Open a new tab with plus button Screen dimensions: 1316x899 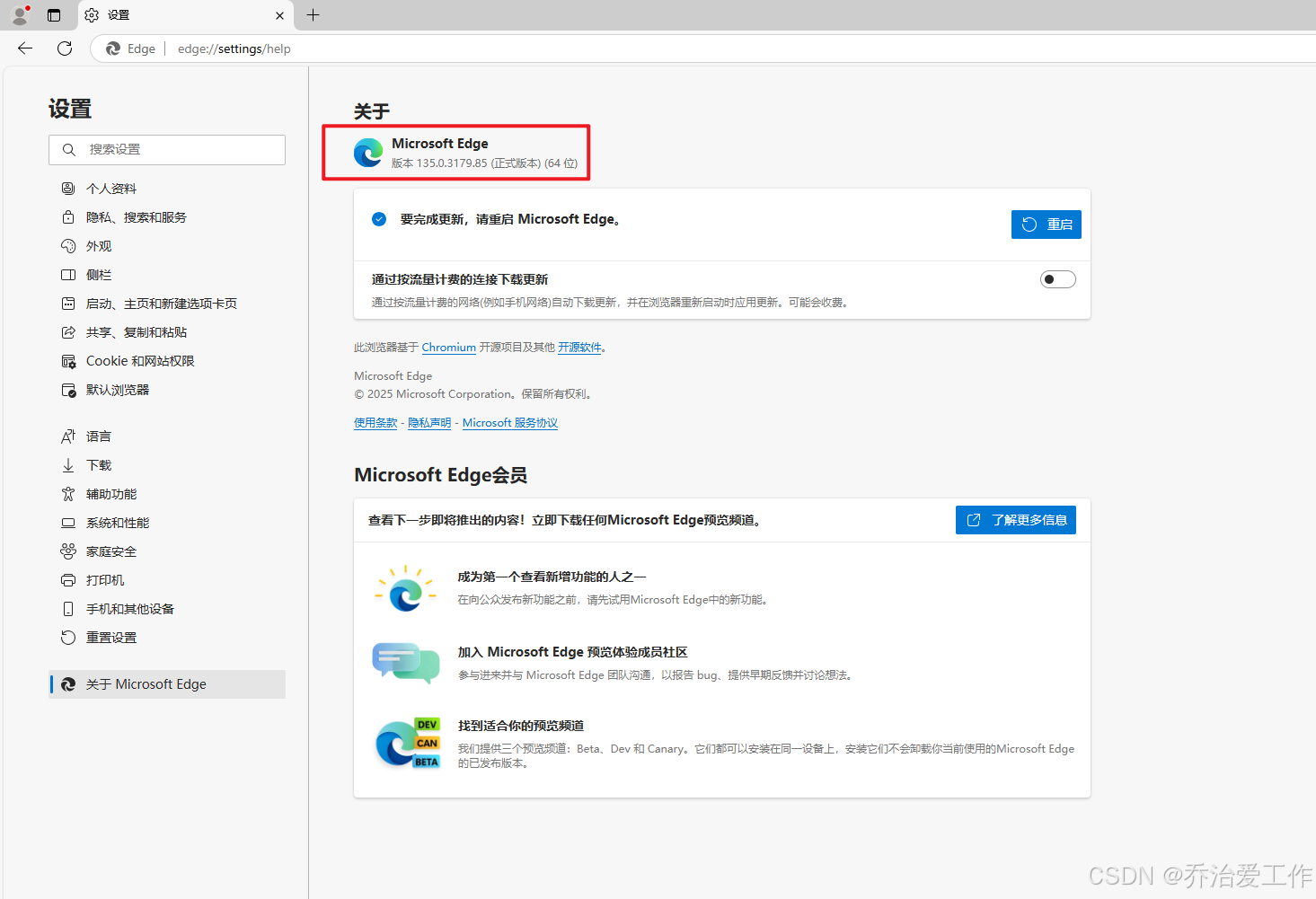click(313, 14)
